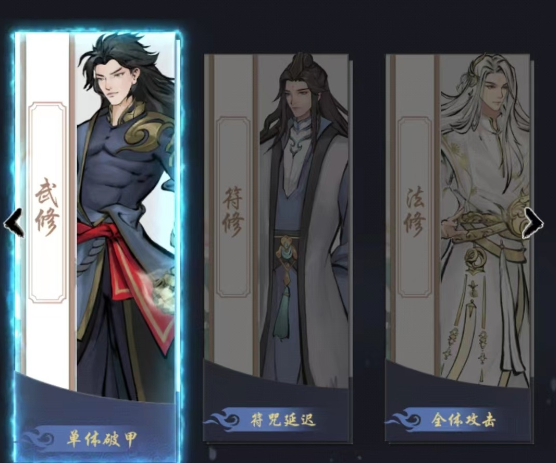
Task: Click the right arrow to see next class
Action: (533, 223)
